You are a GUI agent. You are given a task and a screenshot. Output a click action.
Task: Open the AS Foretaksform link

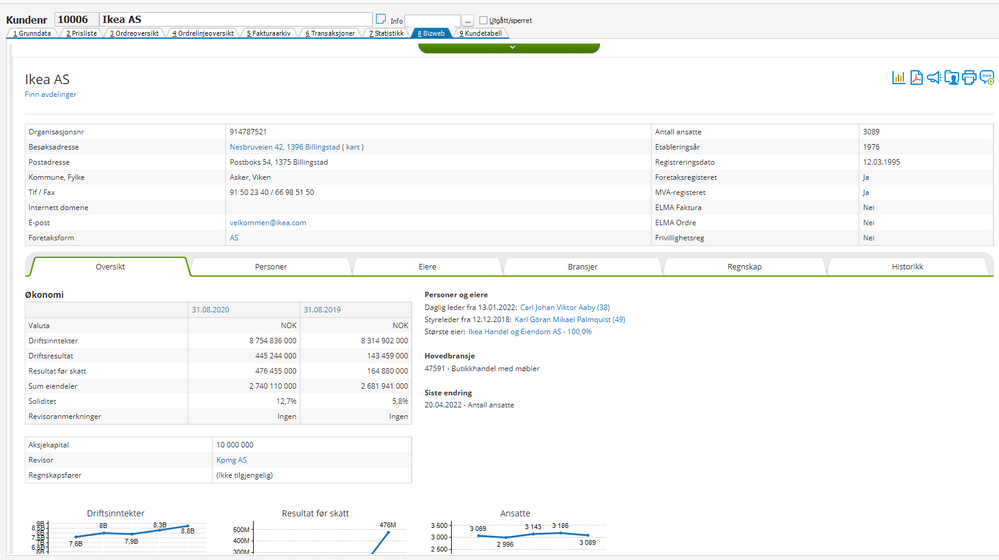click(x=234, y=238)
